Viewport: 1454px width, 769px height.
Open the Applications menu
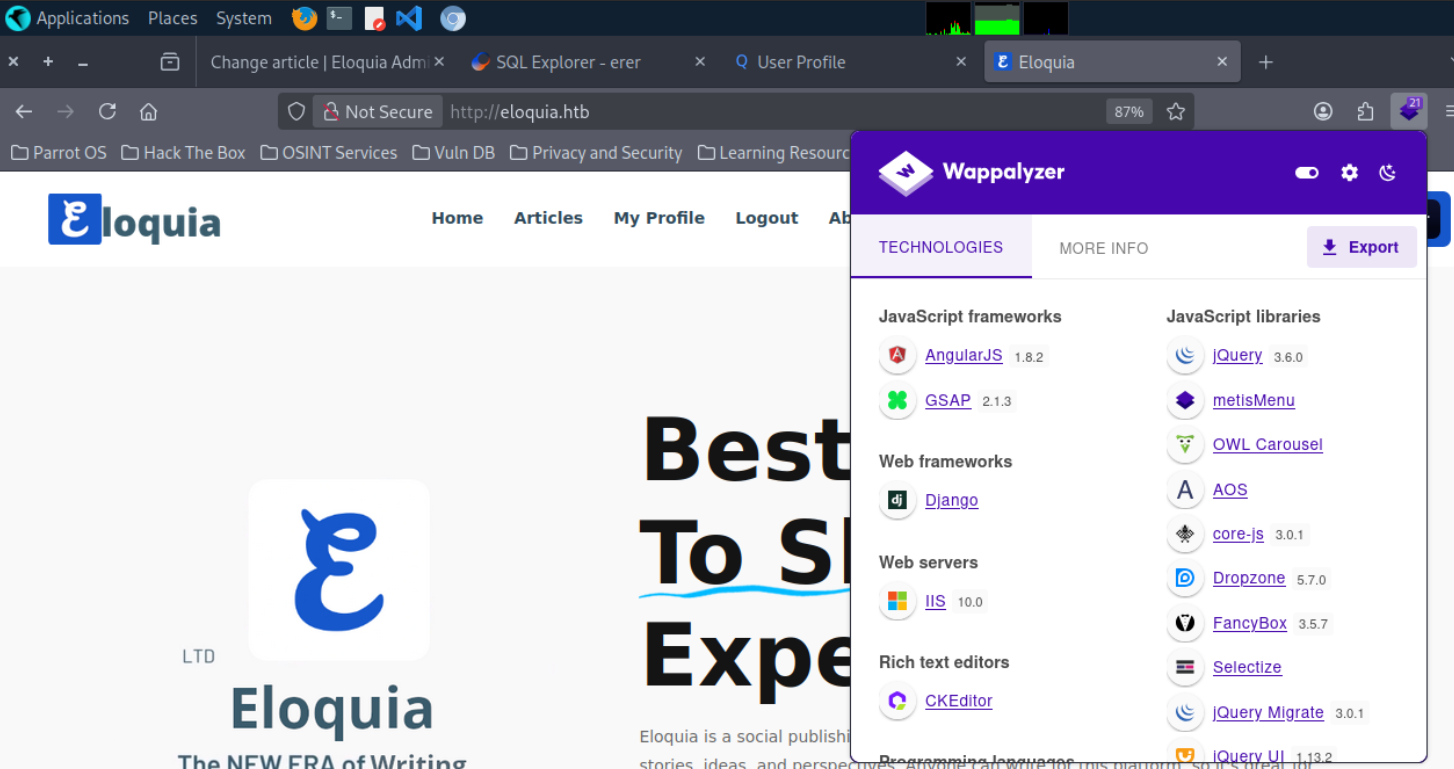(68, 18)
